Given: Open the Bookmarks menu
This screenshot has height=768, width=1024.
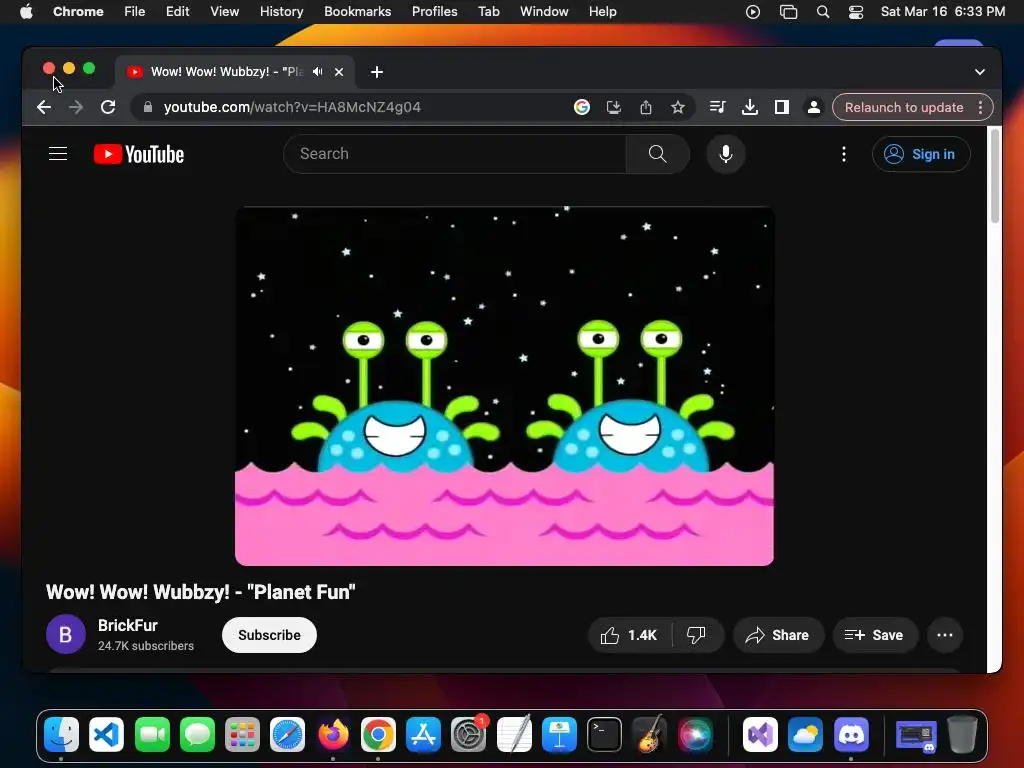Looking at the screenshot, I should [358, 12].
